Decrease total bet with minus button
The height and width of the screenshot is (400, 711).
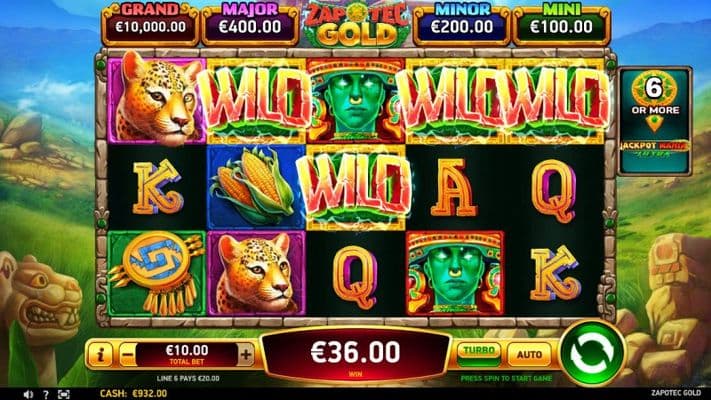[128, 354]
